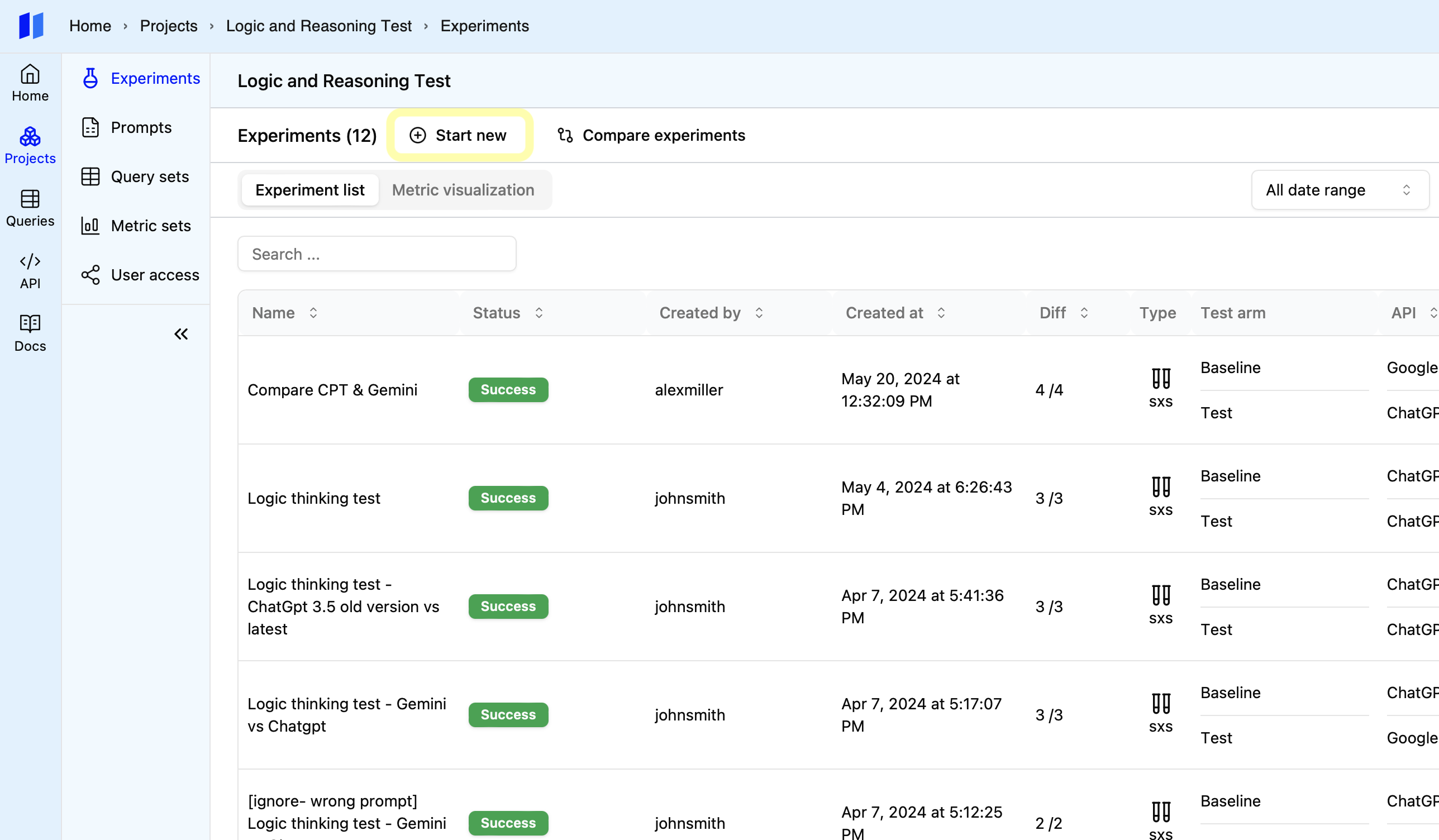This screenshot has height=840, width=1439.
Task: Open Home from the left icon rail
Action: point(30,83)
